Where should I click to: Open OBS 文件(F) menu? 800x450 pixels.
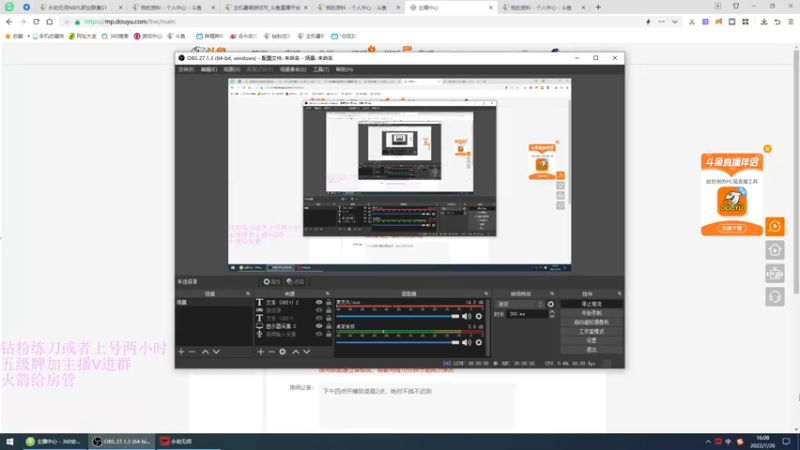coord(186,69)
